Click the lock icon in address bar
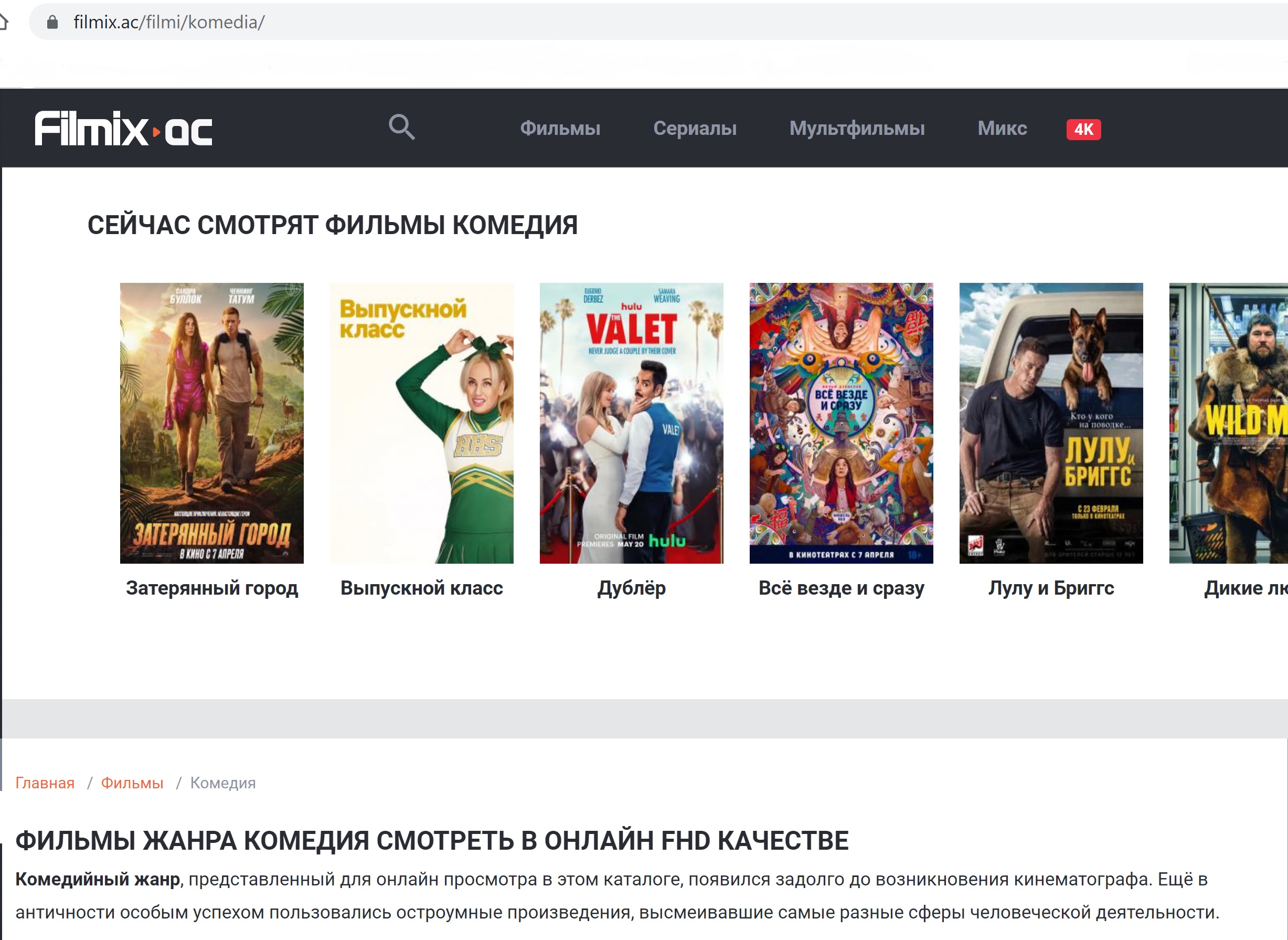1288x940 pixels. (52, 22)
